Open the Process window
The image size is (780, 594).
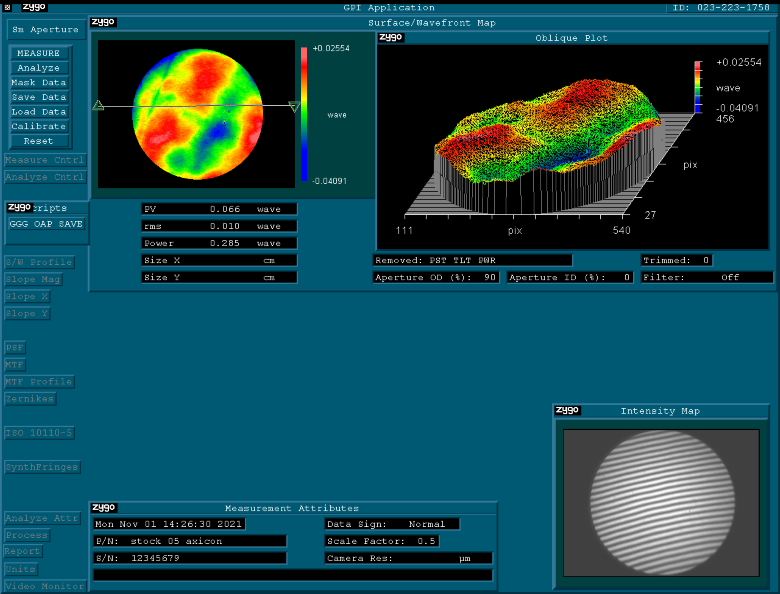pyautogui.click(x=27, y=535)
